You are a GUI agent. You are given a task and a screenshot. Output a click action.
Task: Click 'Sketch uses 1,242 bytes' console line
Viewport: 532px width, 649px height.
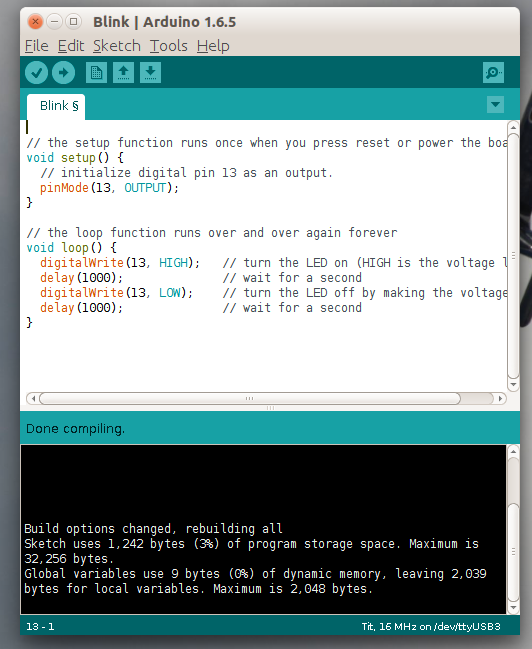(x=251, y=544)
